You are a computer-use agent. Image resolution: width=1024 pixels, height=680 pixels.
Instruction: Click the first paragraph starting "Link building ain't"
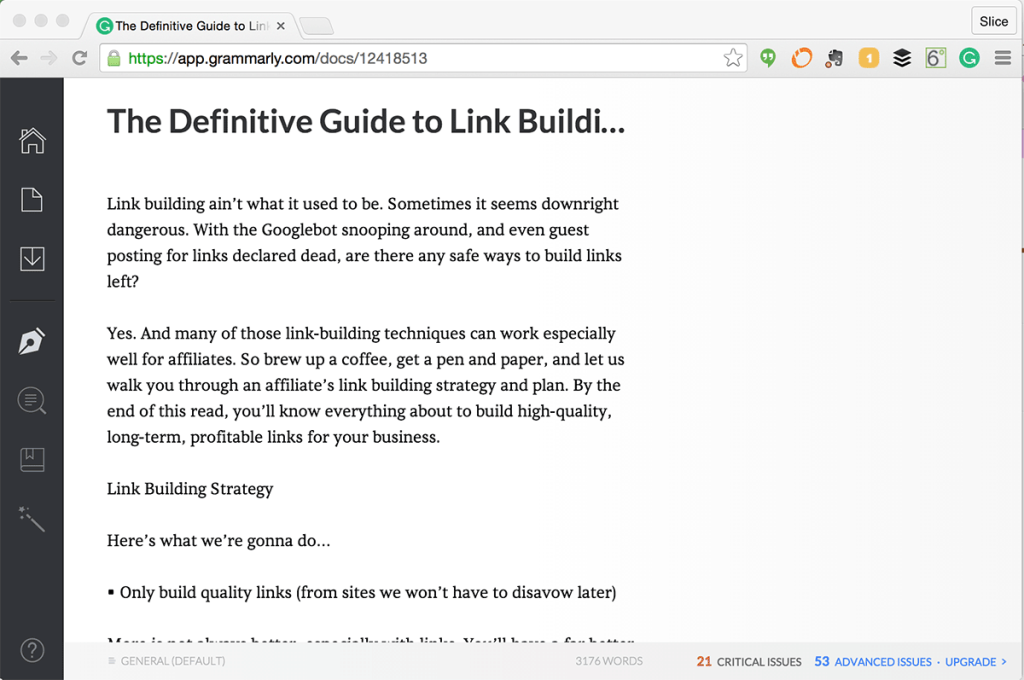tap(364, 242)
